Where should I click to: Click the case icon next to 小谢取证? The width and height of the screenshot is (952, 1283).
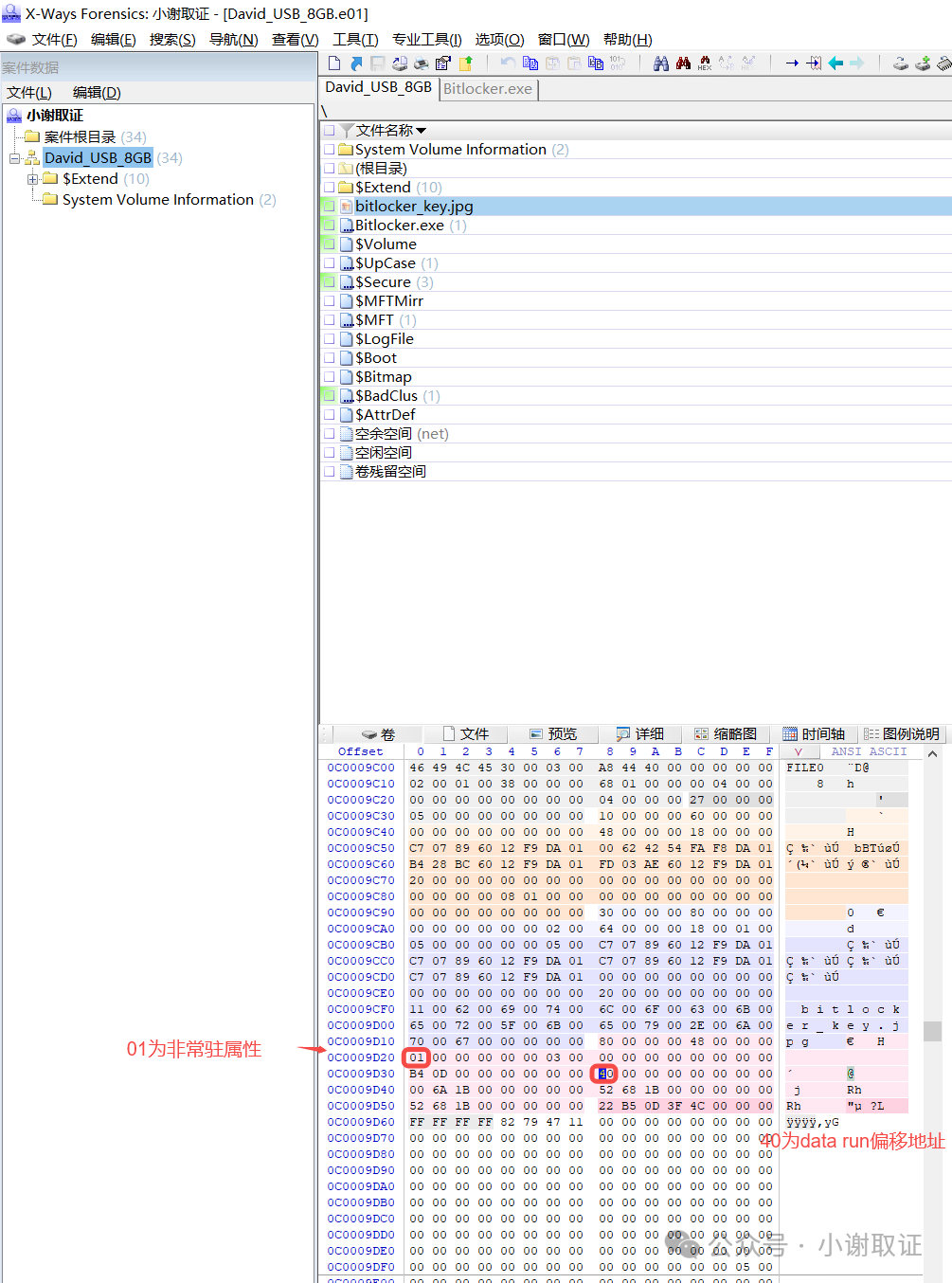[14, 116]
